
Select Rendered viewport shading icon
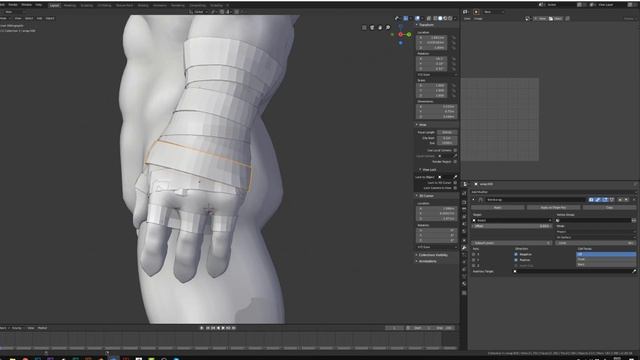point(450,18)
